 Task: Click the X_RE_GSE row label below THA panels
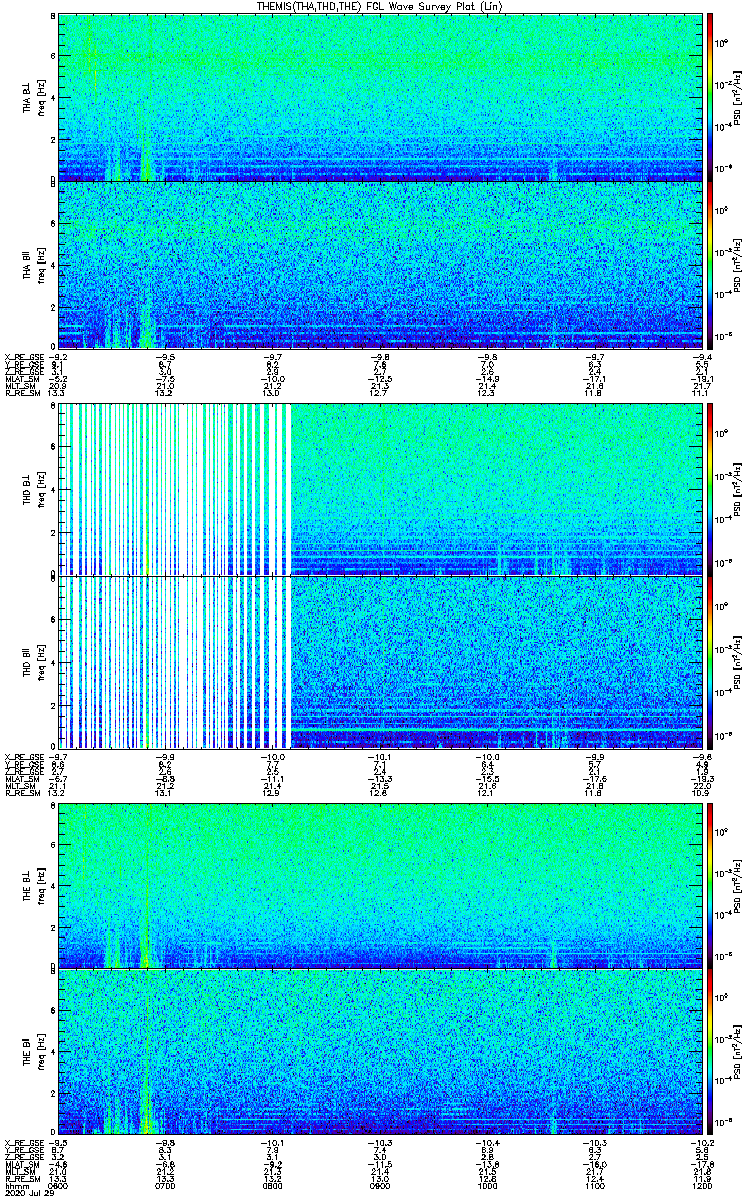(23, 355)
